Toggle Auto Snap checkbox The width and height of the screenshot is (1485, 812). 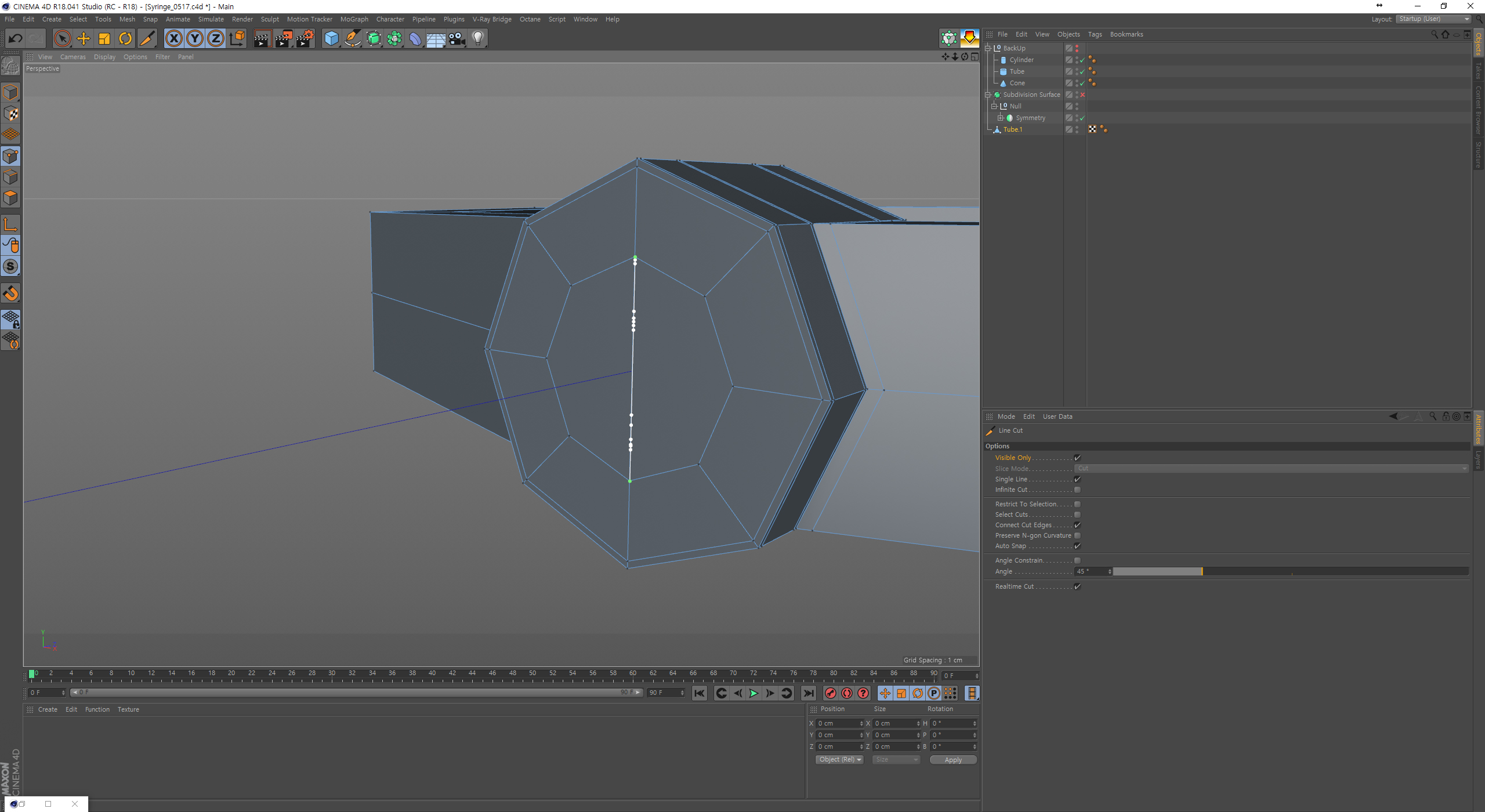pos(1077,546)
